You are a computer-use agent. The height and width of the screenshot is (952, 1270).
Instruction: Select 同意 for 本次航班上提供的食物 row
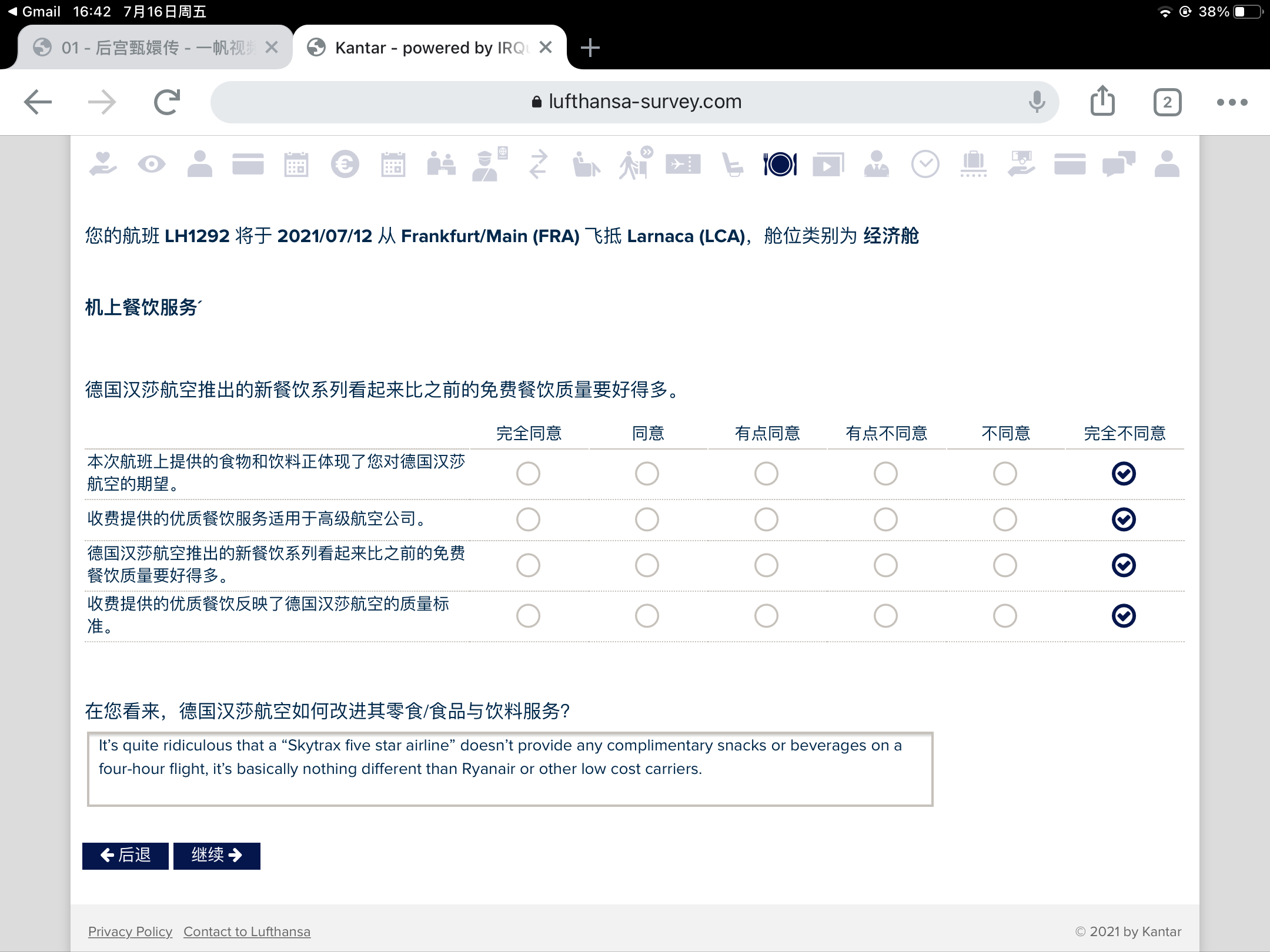click(x=647, y=474)
